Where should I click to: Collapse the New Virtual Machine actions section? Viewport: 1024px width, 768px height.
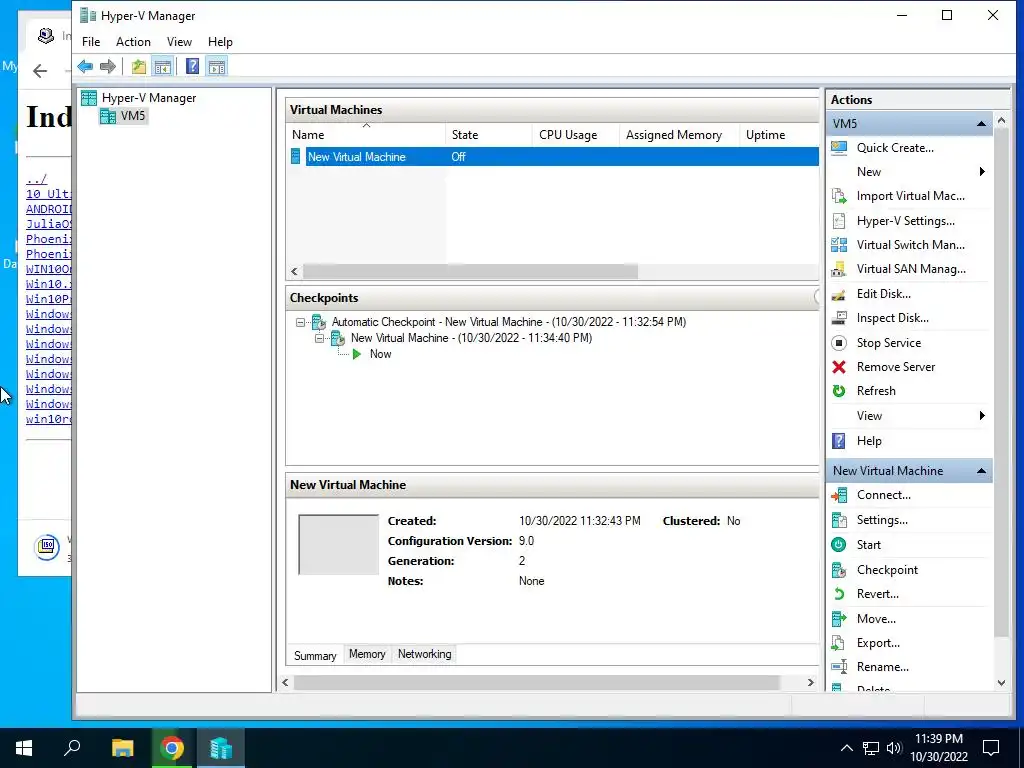tap(981, 471)
